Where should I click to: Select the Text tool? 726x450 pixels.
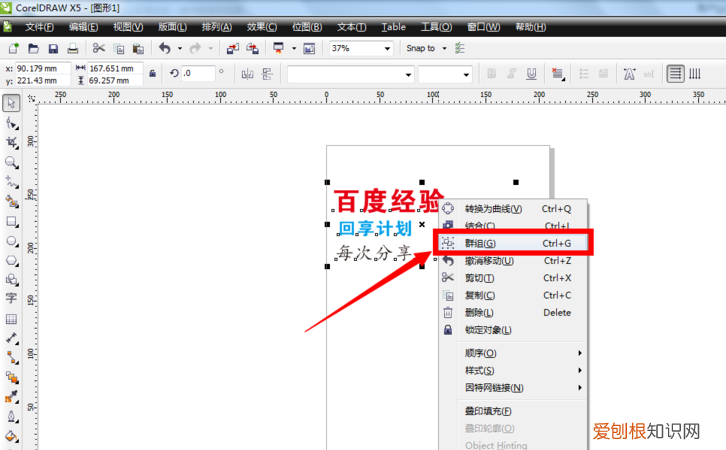(x=11, y=298)
